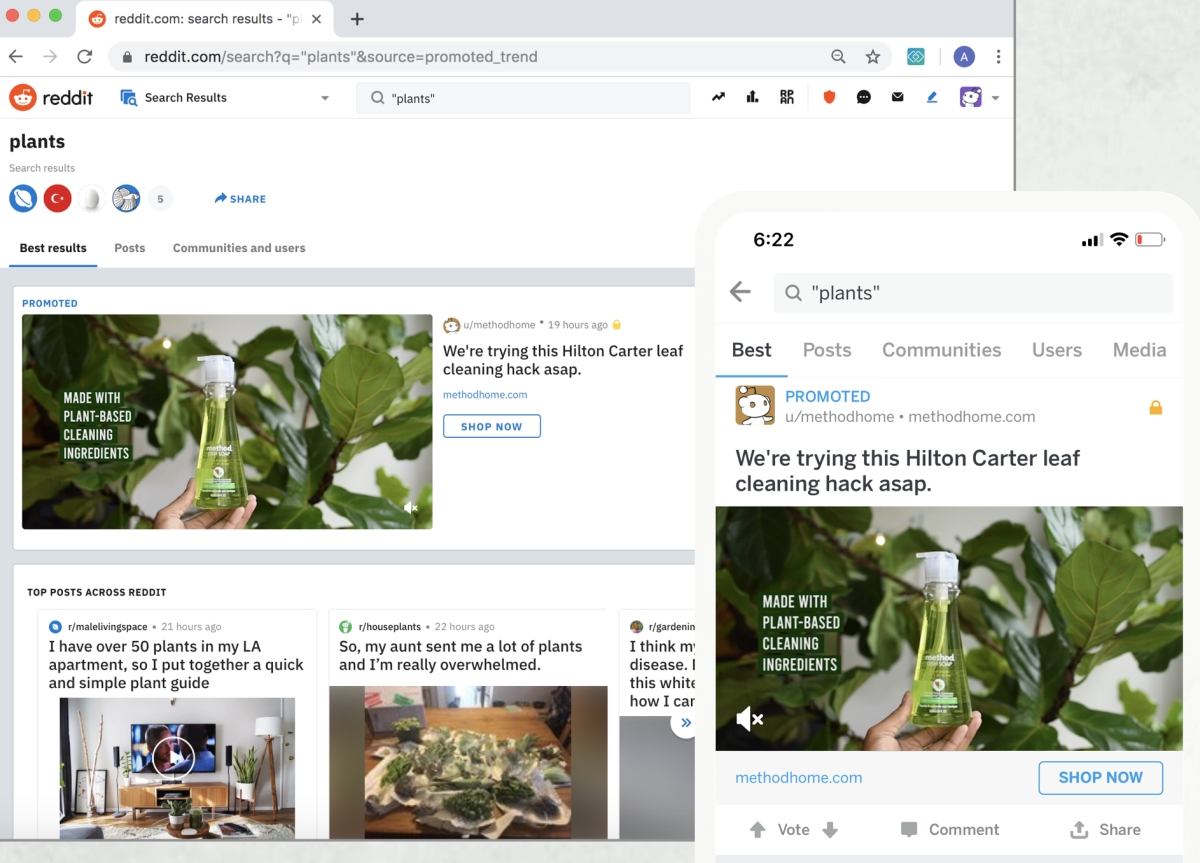Unmute the desktop promoted video
The width and height of the screenshot is (1200, 863).
[x=411, y=508]
